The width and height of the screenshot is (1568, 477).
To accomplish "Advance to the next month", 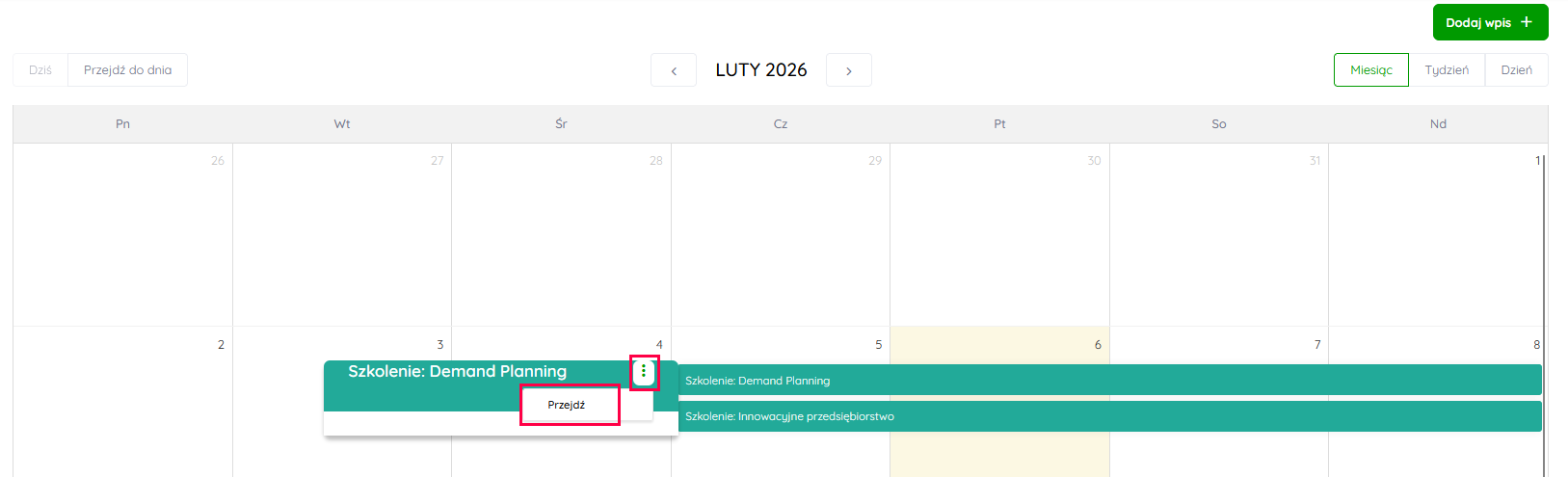I will click(x=849, y=70).
